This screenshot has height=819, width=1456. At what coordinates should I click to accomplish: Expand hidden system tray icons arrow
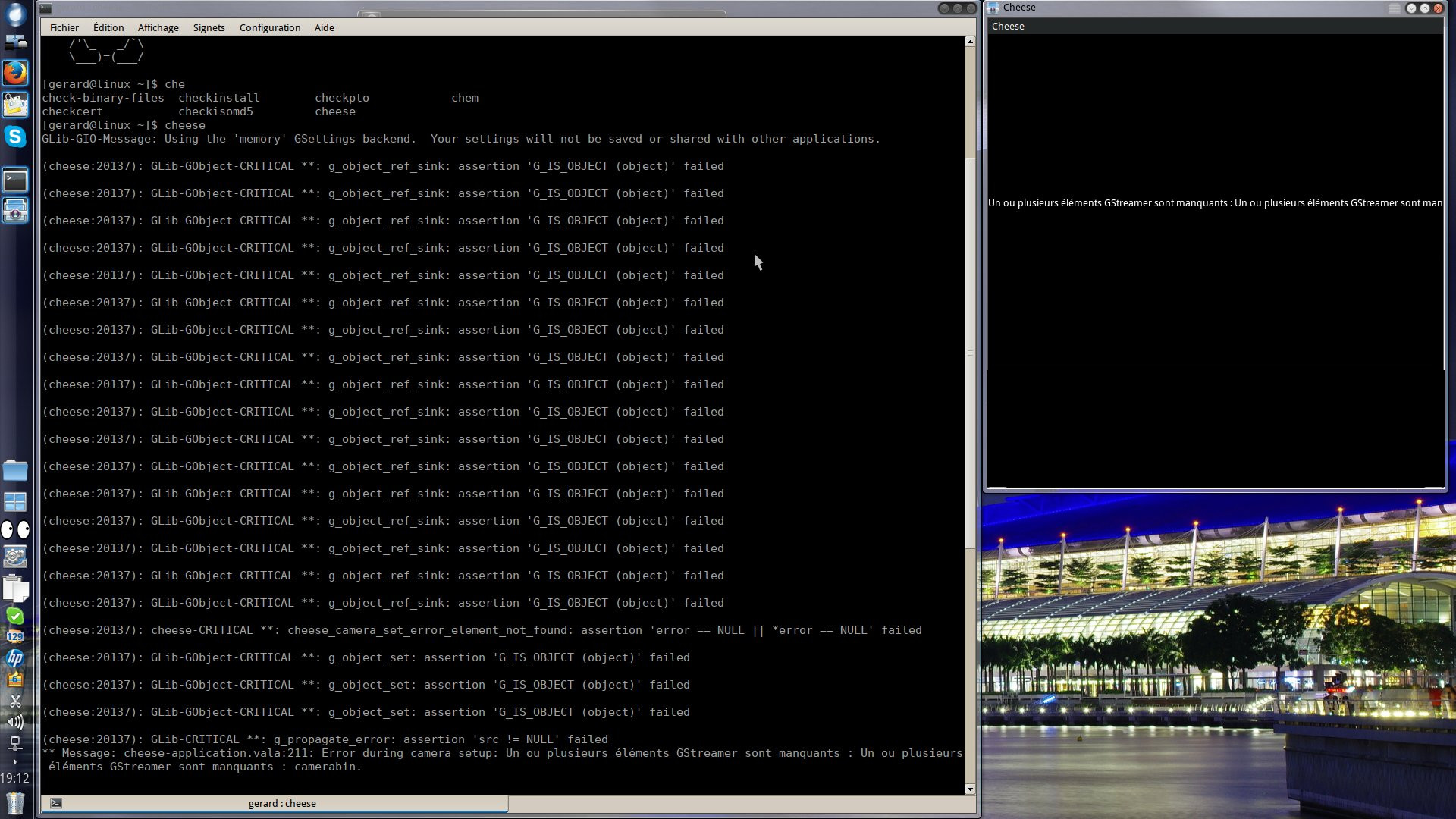tap(15, 761)
